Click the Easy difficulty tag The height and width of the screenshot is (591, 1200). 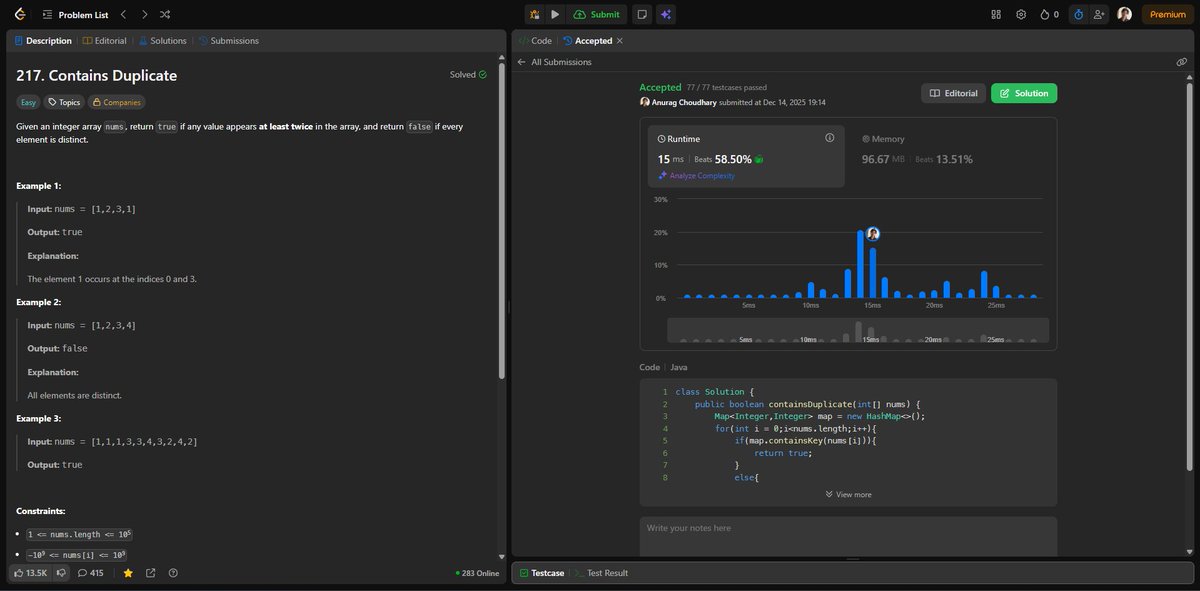[29, 102]
